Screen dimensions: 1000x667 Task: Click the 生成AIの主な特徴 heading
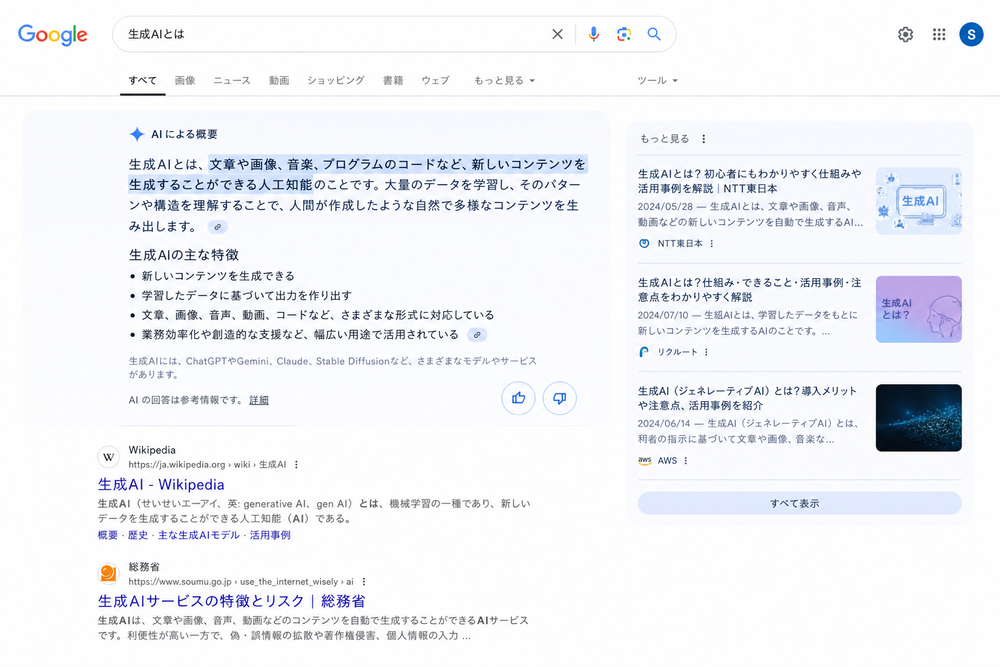(x=184, y=255)
